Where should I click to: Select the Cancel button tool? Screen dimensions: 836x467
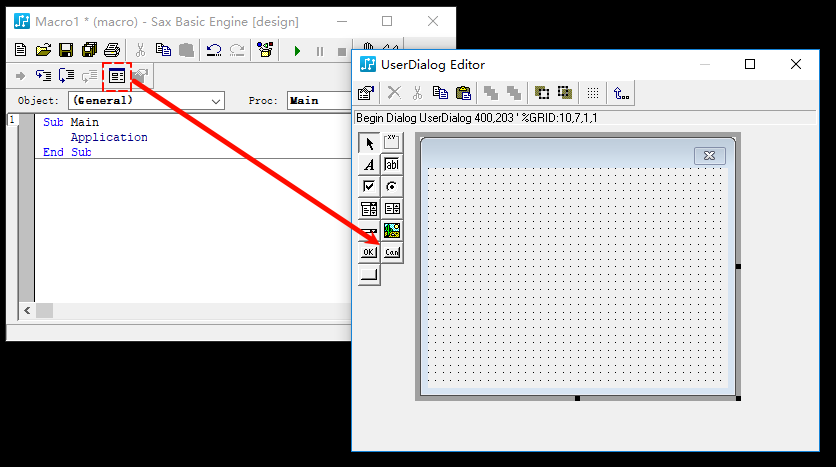point(392,252)
